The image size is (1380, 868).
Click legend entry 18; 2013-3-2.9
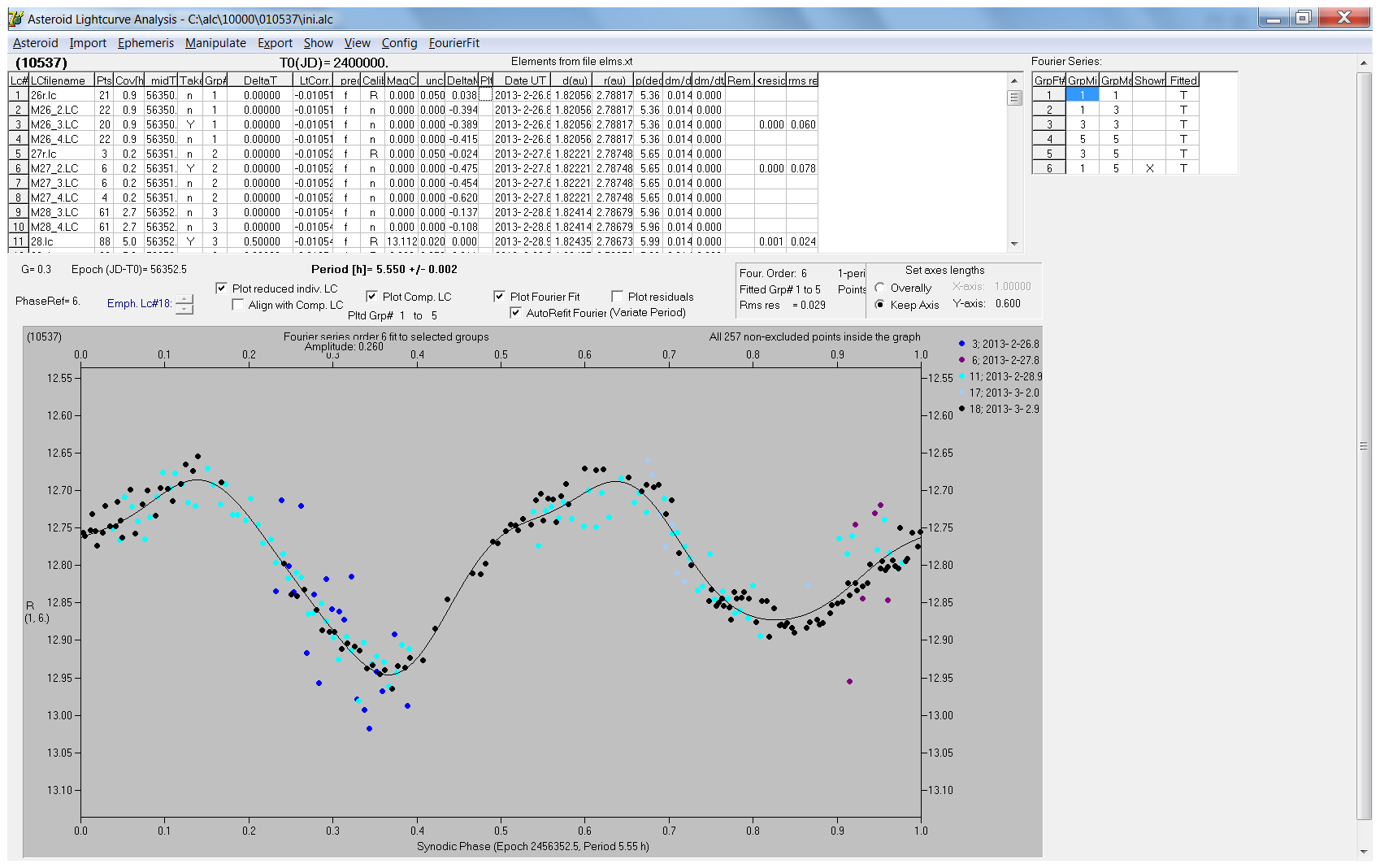(x=1000, y=409)
